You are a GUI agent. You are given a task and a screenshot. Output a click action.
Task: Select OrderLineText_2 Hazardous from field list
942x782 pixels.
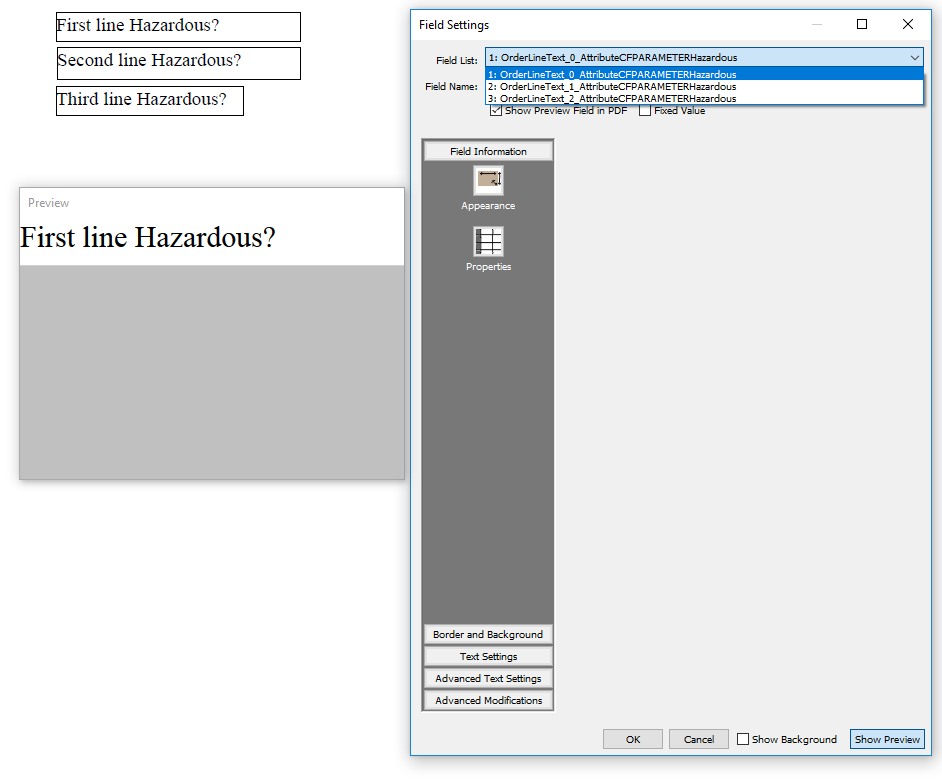pyautogui.click(x=618, y=99)
